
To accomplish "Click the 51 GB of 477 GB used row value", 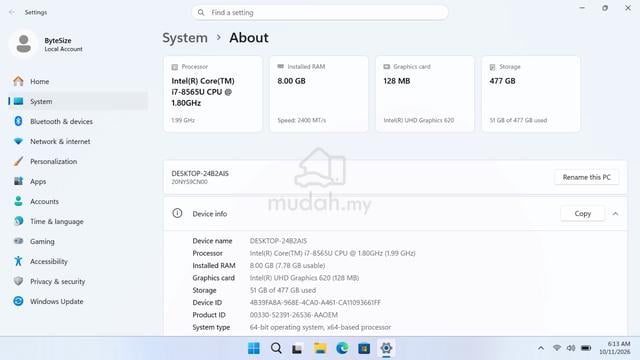I will 282,290.
